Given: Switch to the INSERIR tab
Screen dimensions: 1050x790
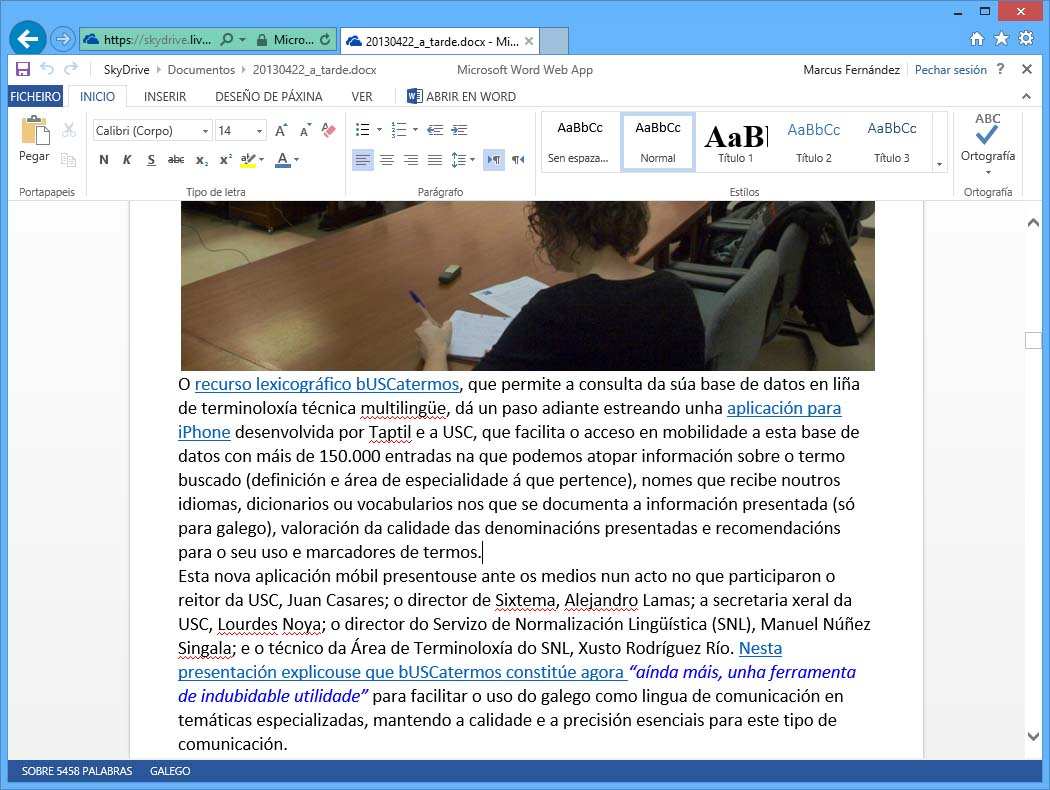Looking at the screenshot, I should [165, 96].
